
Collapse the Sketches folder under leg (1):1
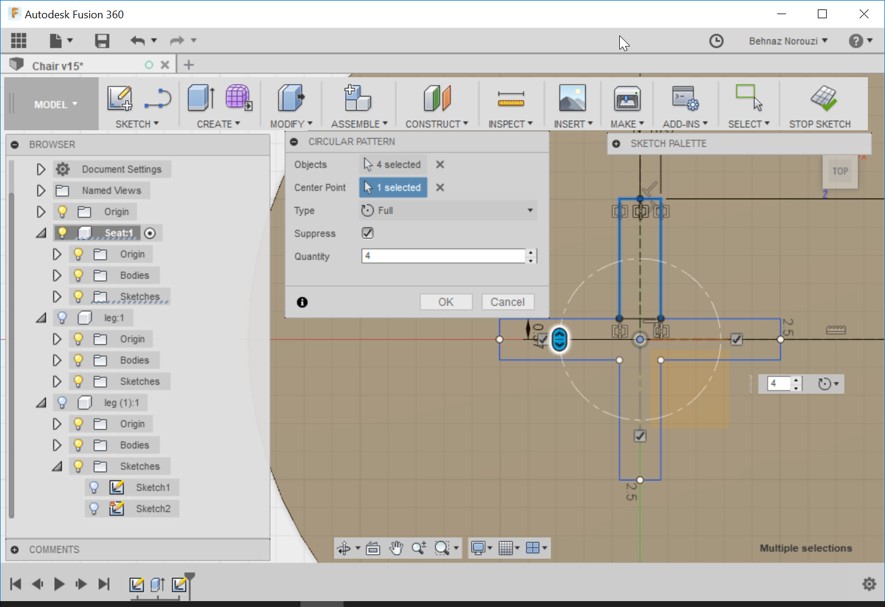[57, 466]
